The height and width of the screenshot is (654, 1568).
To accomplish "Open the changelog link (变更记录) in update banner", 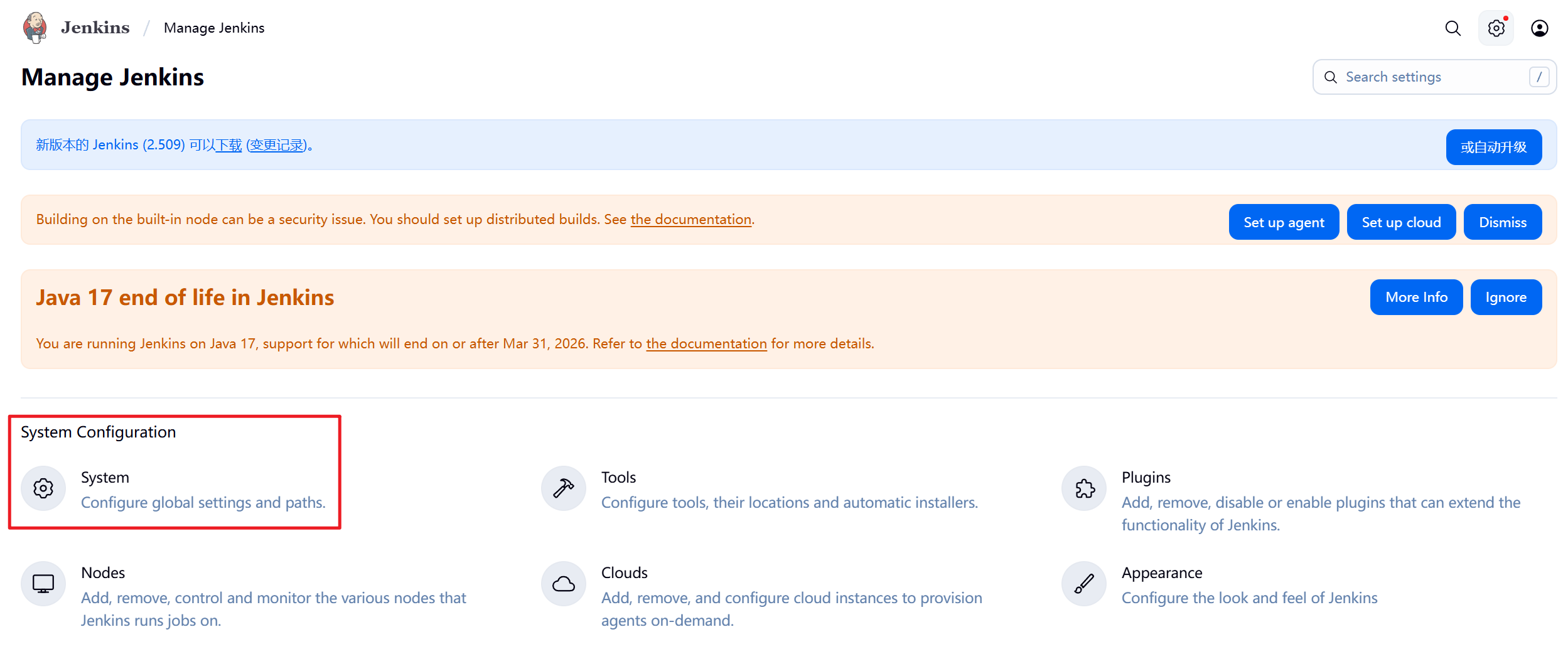I will pos(277,146).
